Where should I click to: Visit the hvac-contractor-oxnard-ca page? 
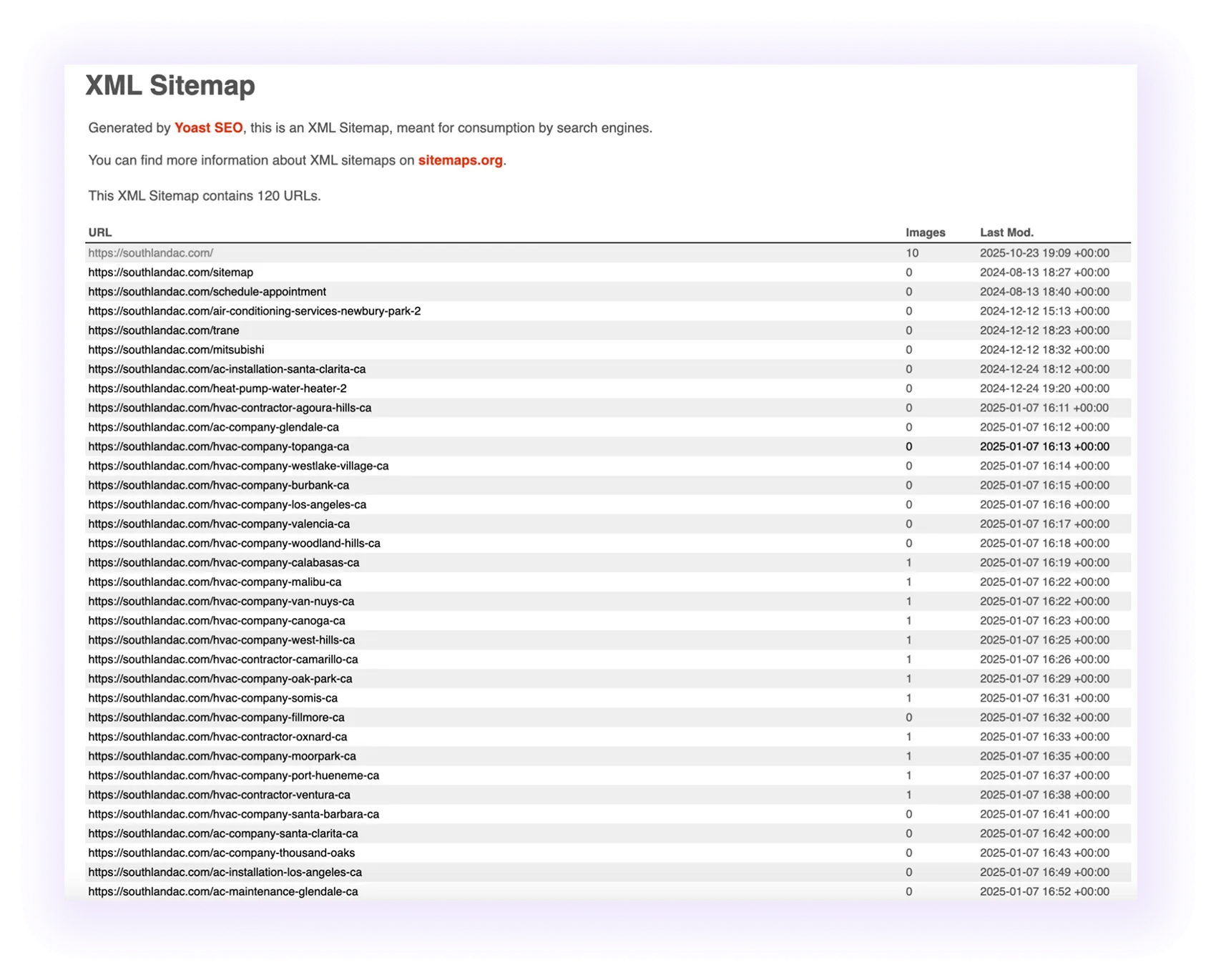[x=217, y=736]
